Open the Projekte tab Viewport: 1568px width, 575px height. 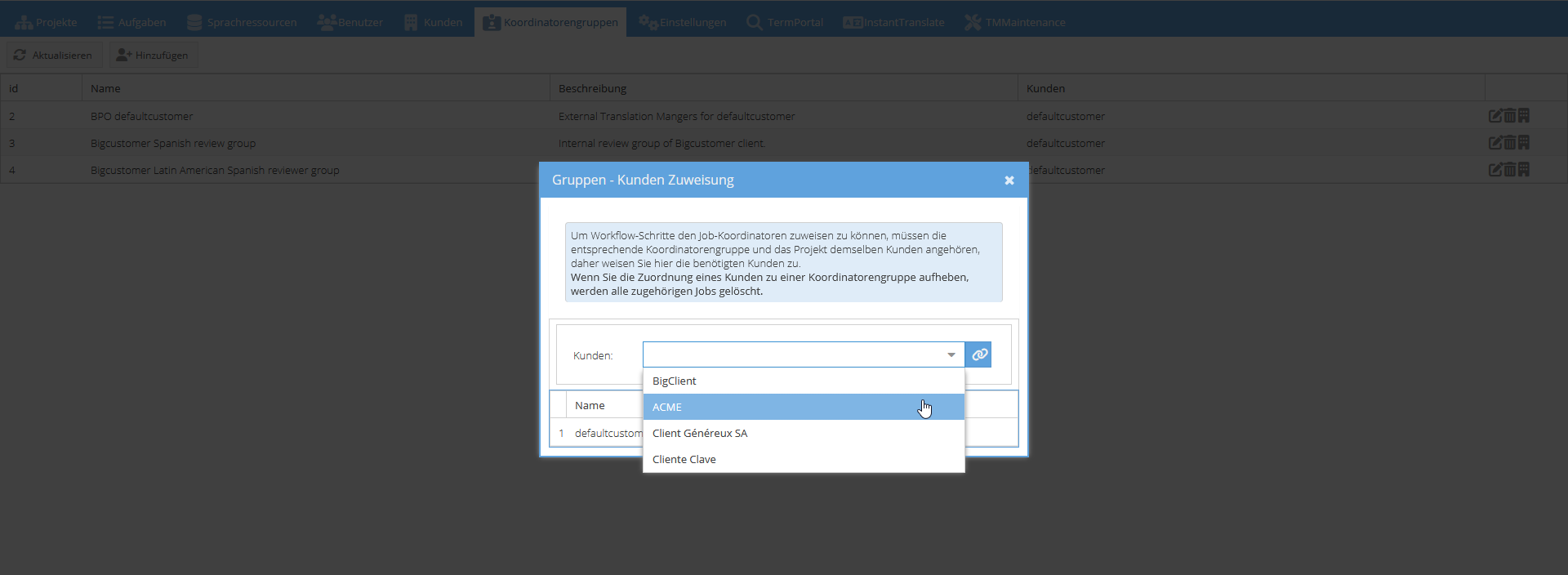[47, 22]
